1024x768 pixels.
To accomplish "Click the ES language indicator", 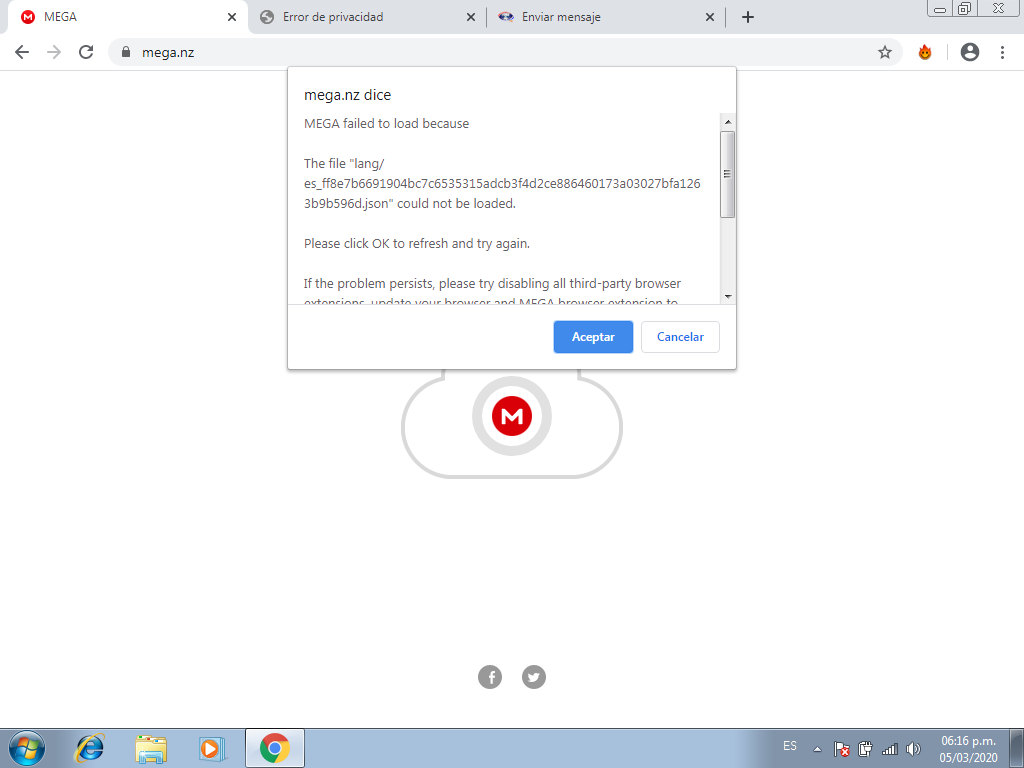I will pos(790,746).
